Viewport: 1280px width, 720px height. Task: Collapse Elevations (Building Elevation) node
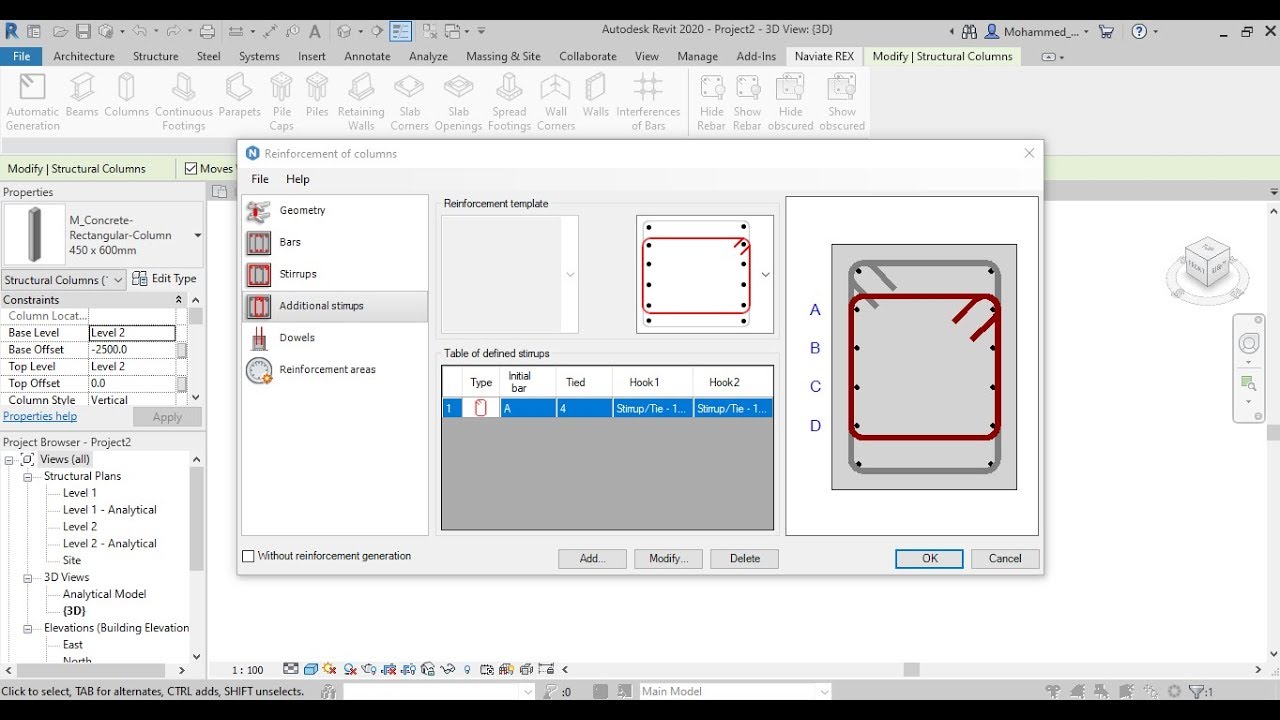pyautogui.click(x=28, y=628)
